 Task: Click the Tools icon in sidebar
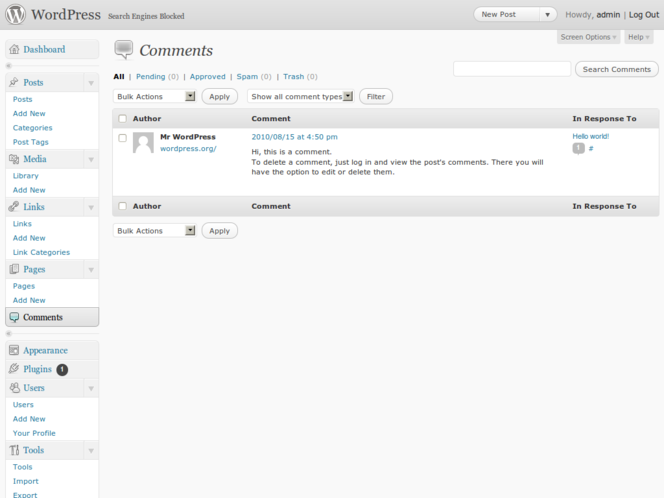pos(14,450)
